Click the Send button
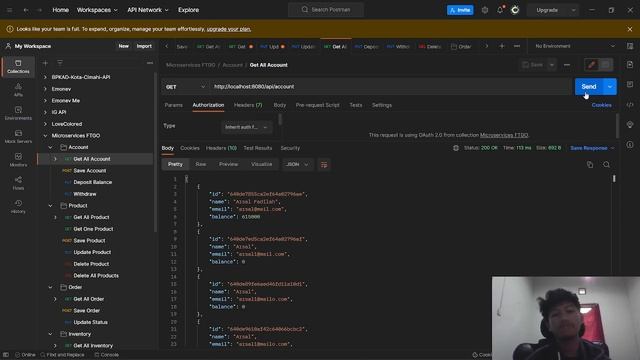Image resolution: width=640 pixels, height=360 pixels. pos(589,87)
